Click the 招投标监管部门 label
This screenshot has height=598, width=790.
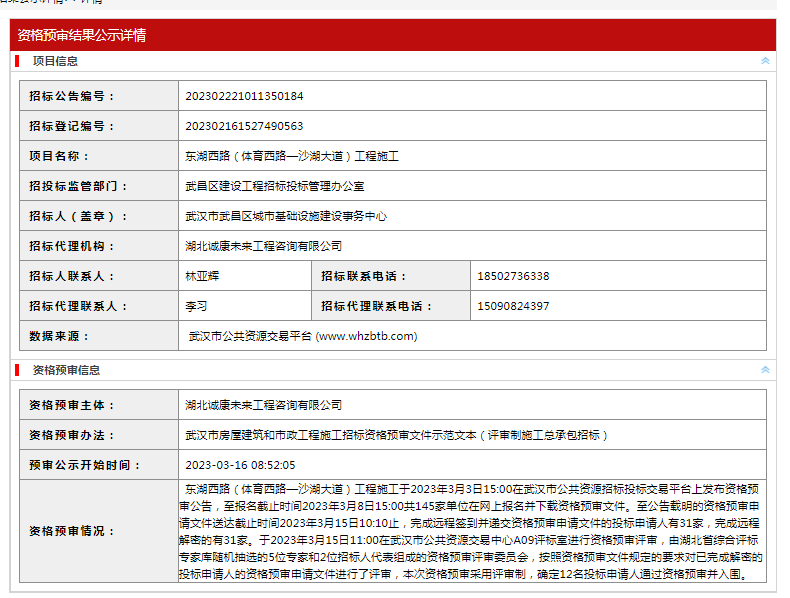coord(79,186)
